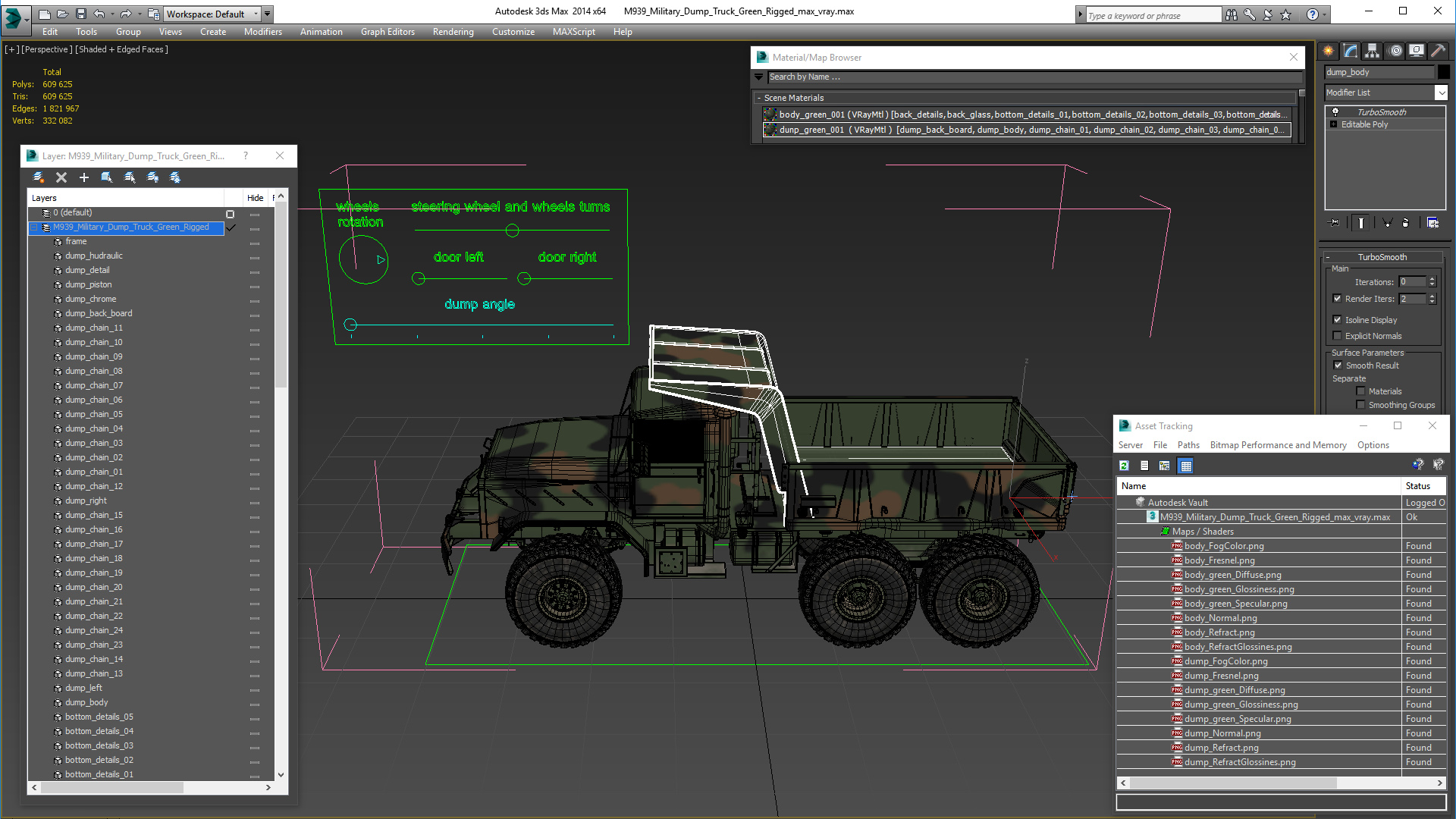The height and width of the screenshot is (819, 1456).
Task: Toggle current layer checkbox for default layer
Action: (x=230, y=214)
